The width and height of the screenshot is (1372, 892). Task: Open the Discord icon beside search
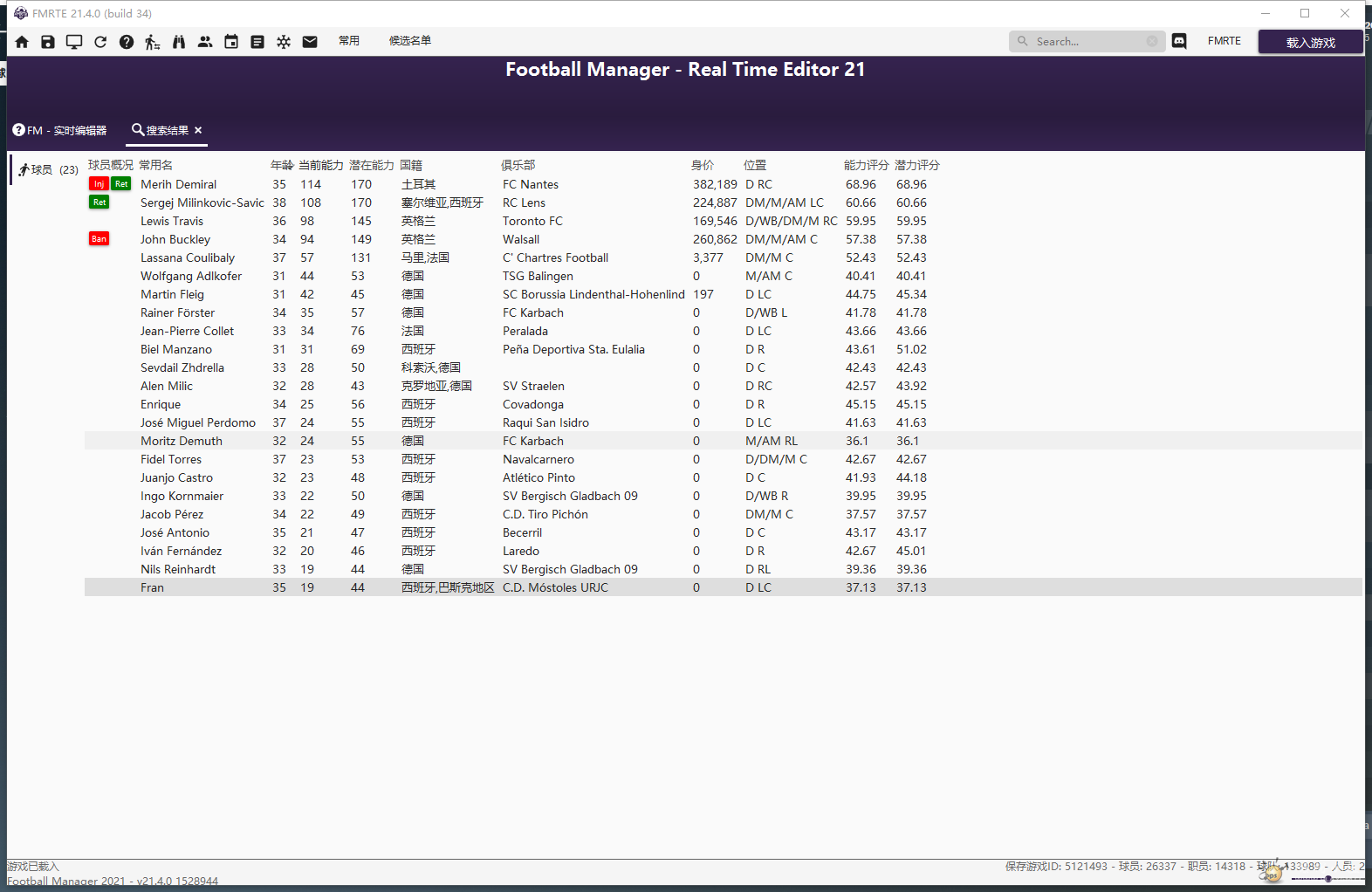pos(1179,41)
